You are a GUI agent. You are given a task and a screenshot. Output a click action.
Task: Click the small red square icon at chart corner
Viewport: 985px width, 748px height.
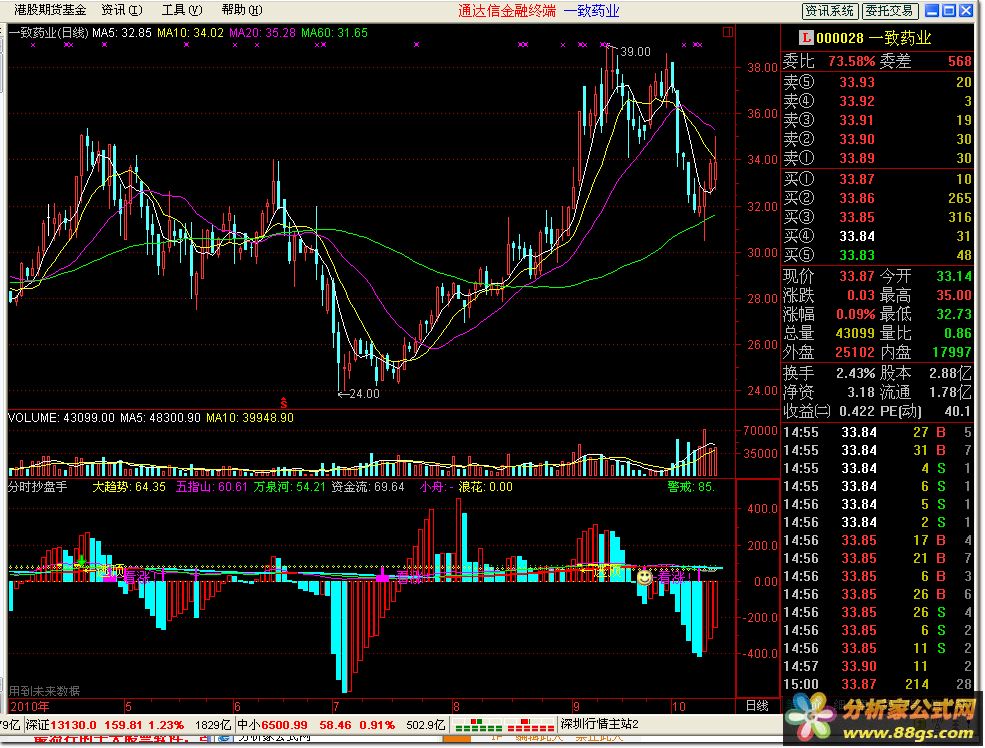coord(727,32)
